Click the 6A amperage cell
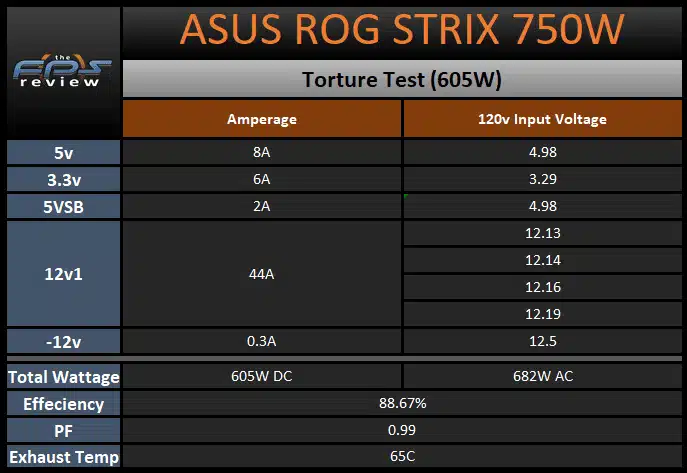This screenshot has width=687, height=473. (x=262, y=179)
